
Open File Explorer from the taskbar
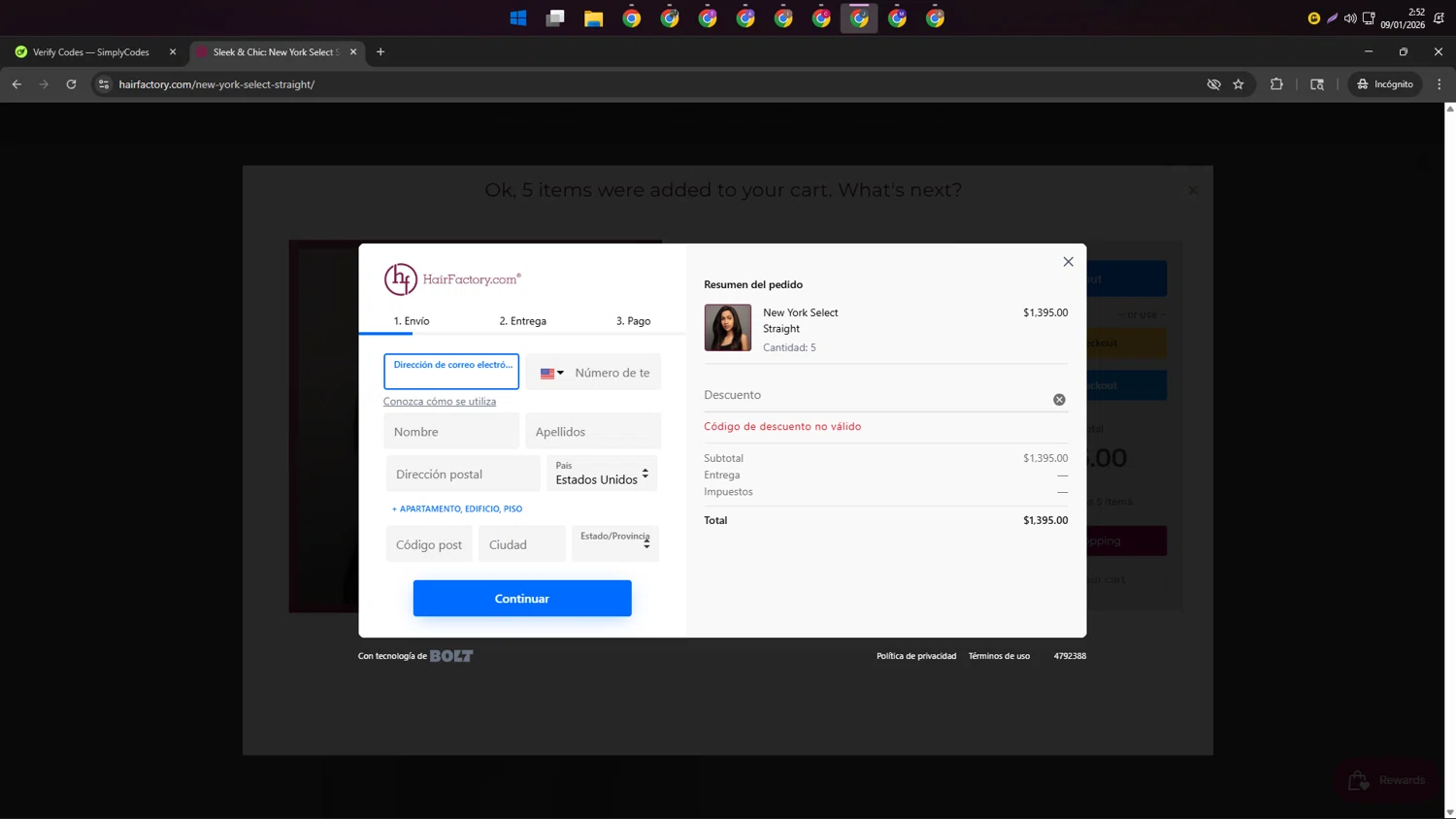click(593, 17)
